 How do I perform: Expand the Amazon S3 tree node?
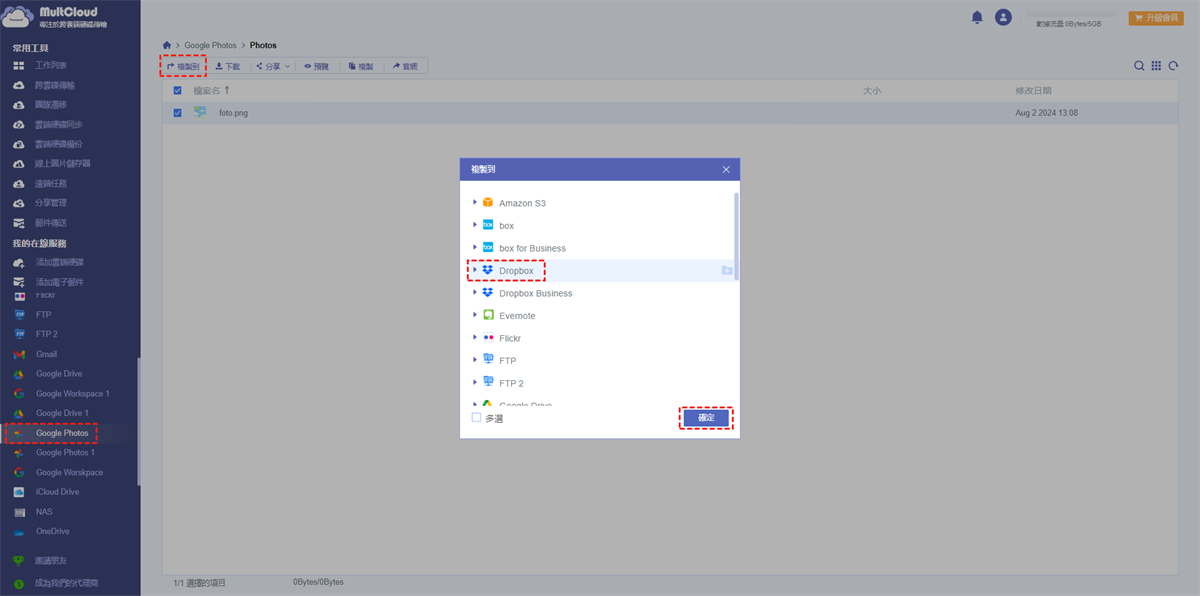click(475, 203)
